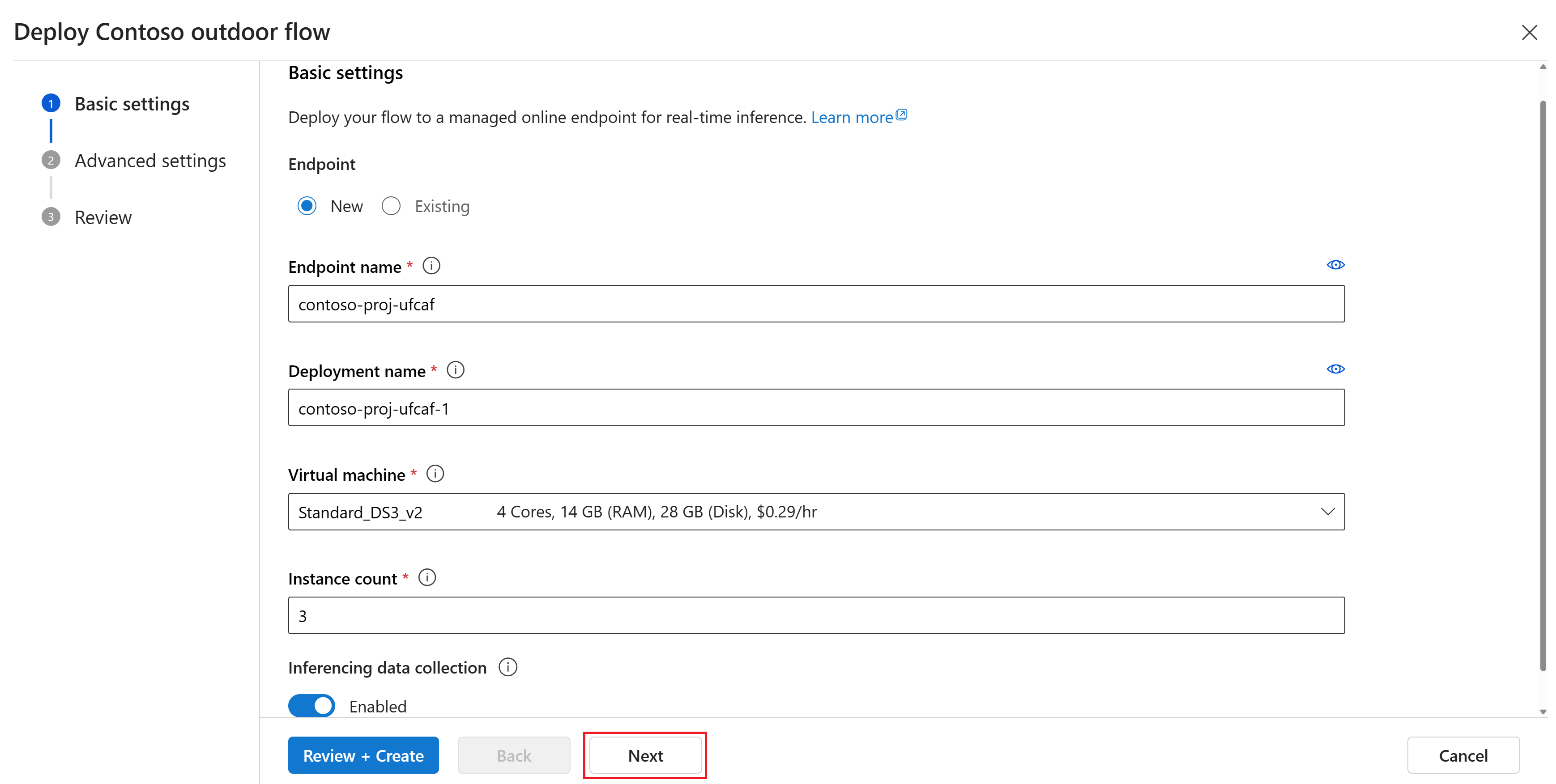1556x784 pixels.
Task: Click the eye icon beside Endpoint name
Action: 1335,265
